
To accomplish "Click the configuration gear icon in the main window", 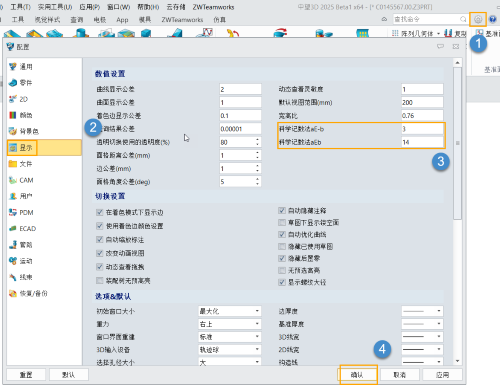I will (478, 19).
